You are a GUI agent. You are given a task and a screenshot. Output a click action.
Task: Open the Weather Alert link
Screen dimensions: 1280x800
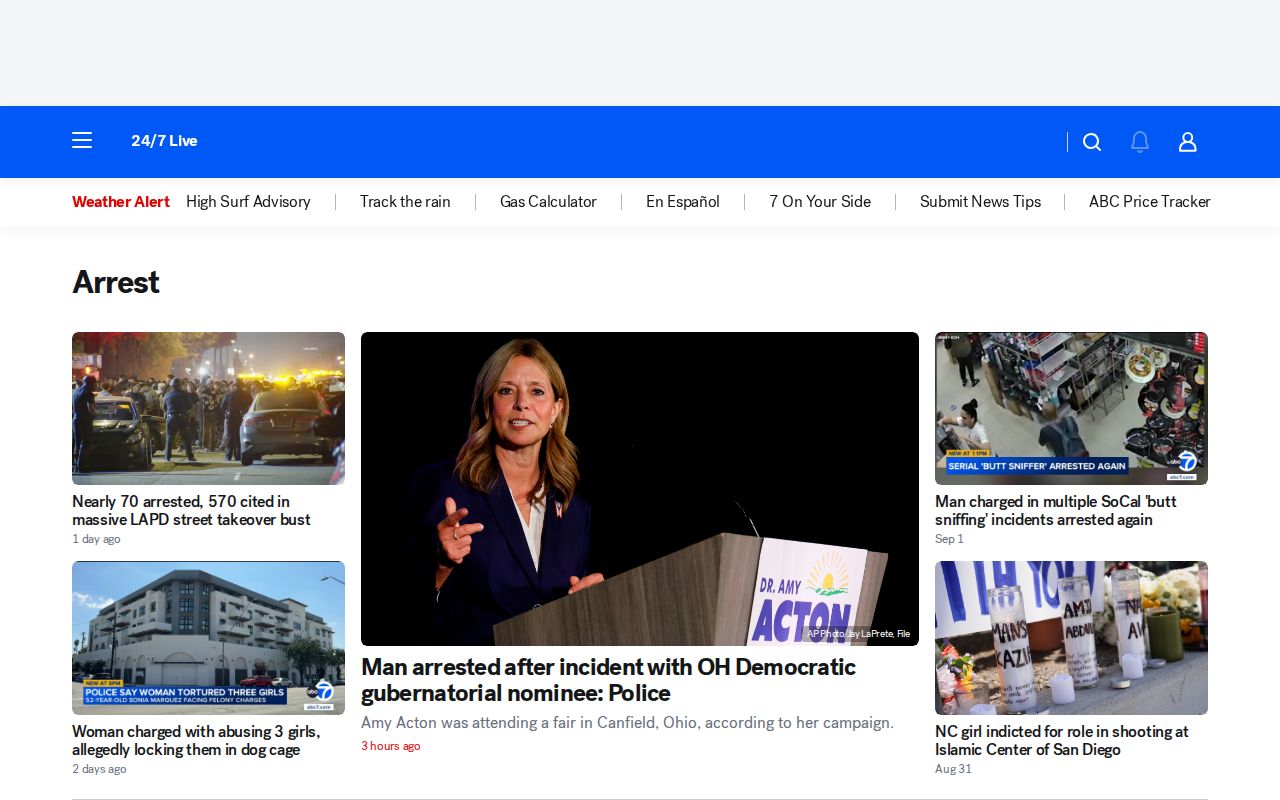tap(121, 202)
